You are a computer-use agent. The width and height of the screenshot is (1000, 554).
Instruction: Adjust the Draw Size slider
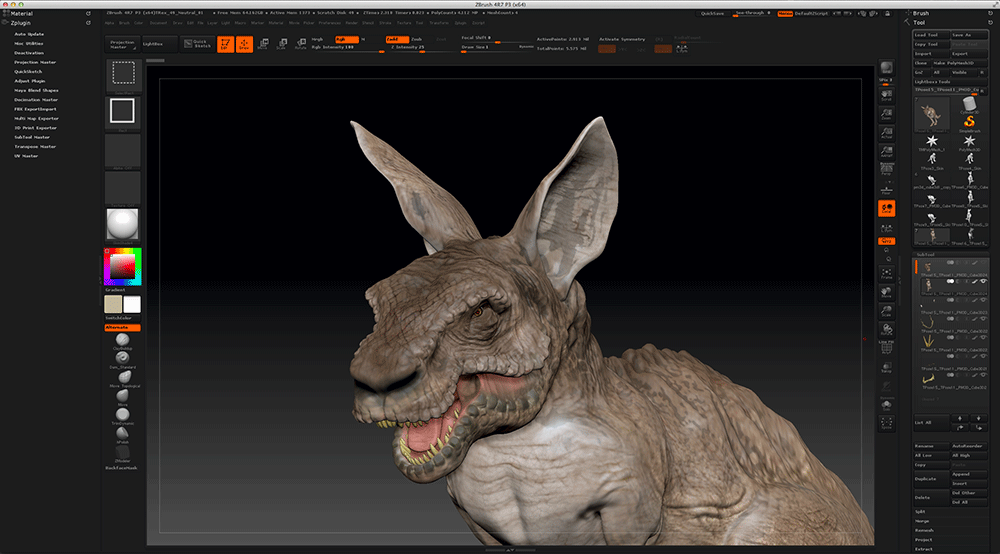[x=497, y=47]
